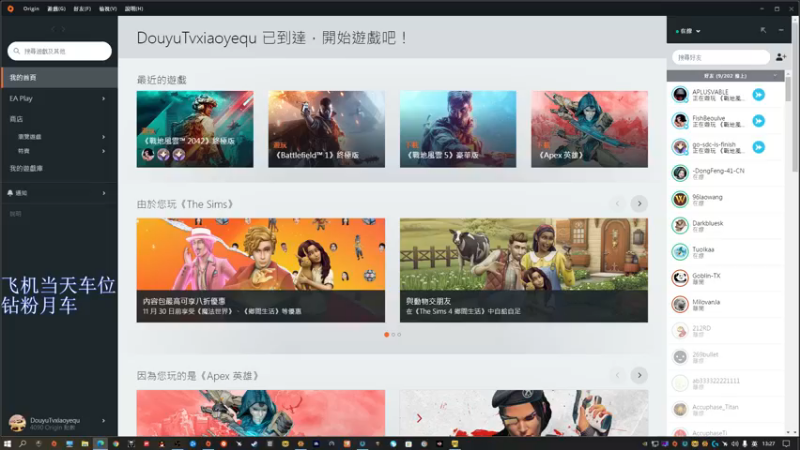Click the Origin logo in the menu bar
Screen dimensions: 800x450
click(10, 9)
